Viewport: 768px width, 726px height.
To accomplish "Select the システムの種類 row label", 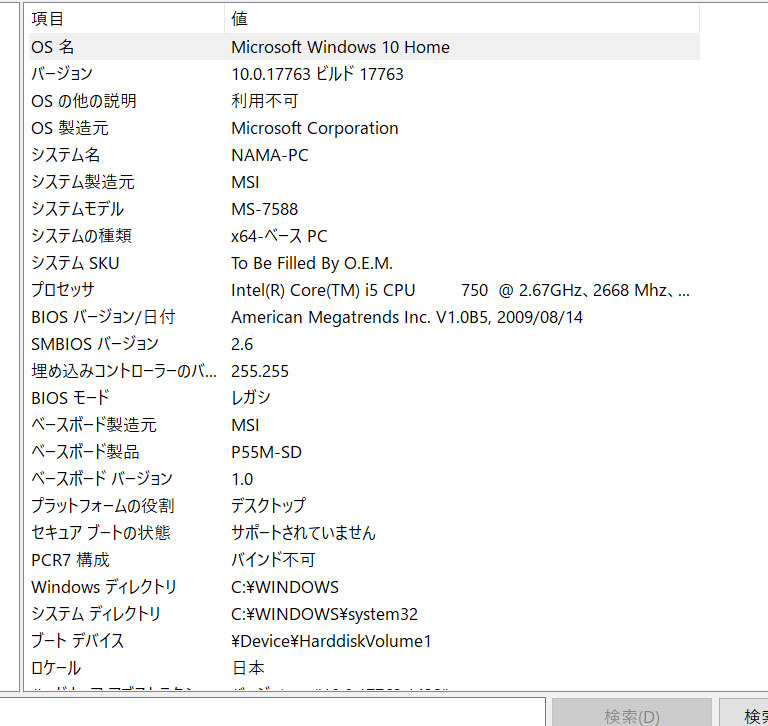I will [x=81, y=236].
